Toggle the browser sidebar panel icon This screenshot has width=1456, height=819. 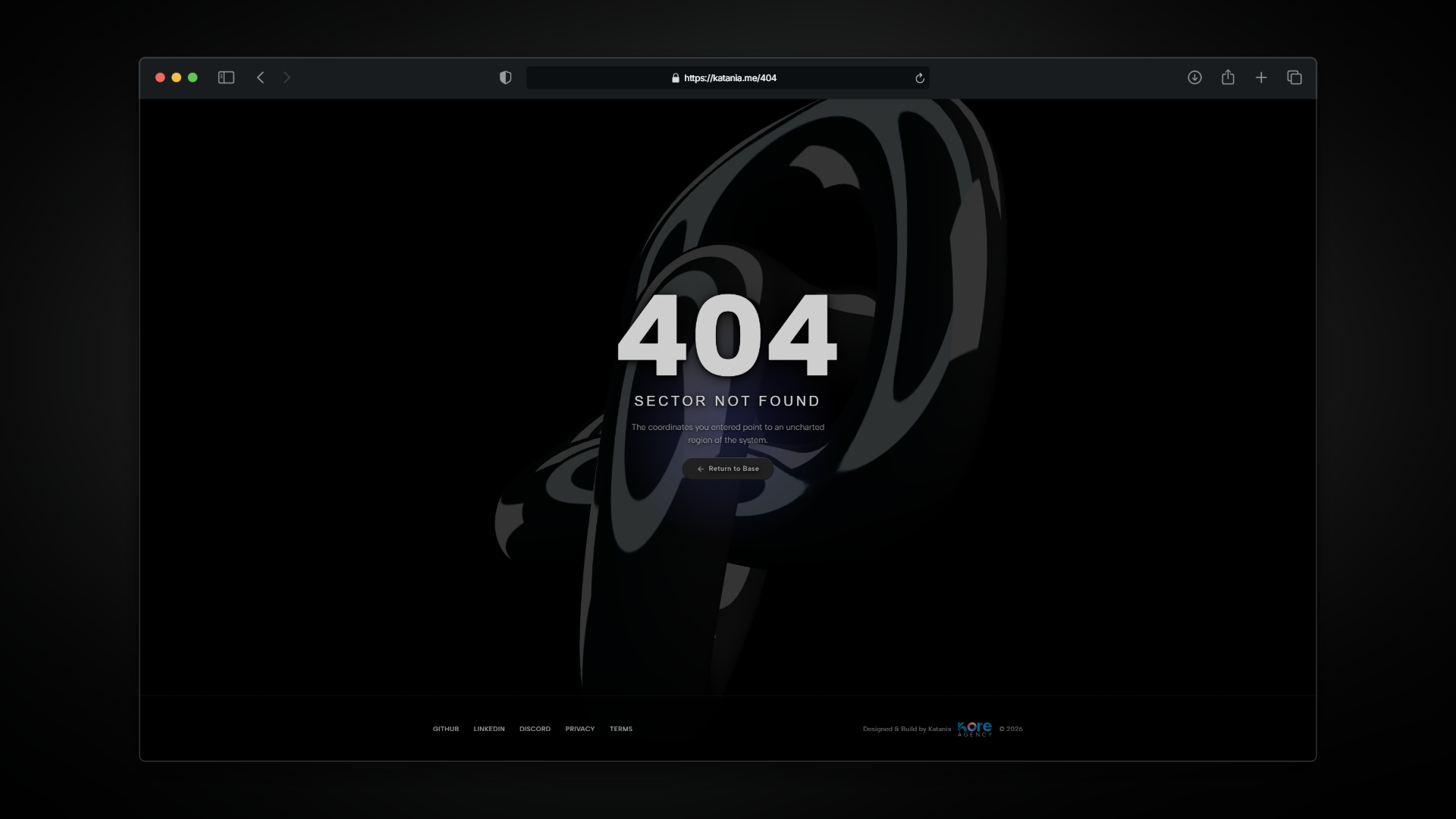click(x=226, y=77)
